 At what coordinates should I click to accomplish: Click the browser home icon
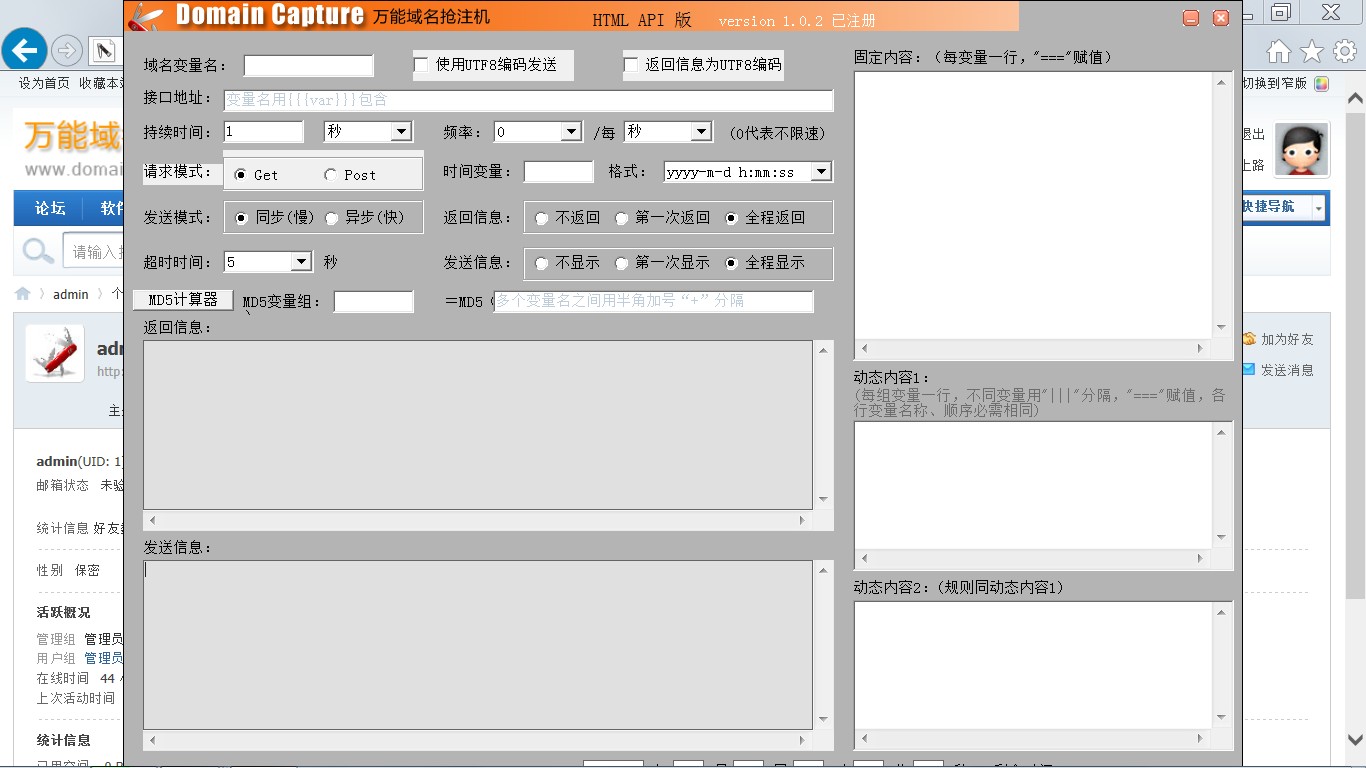click(x=1278, y=52)
